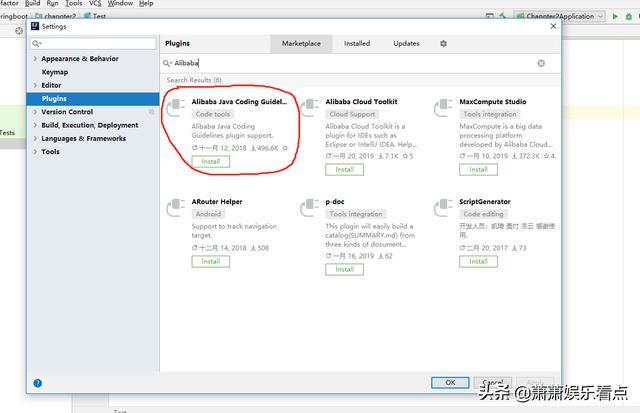The image size is (640, 413).
Task: Click the settings search magnifier icon
Action: pyautogui.click(x=37, y=44)
